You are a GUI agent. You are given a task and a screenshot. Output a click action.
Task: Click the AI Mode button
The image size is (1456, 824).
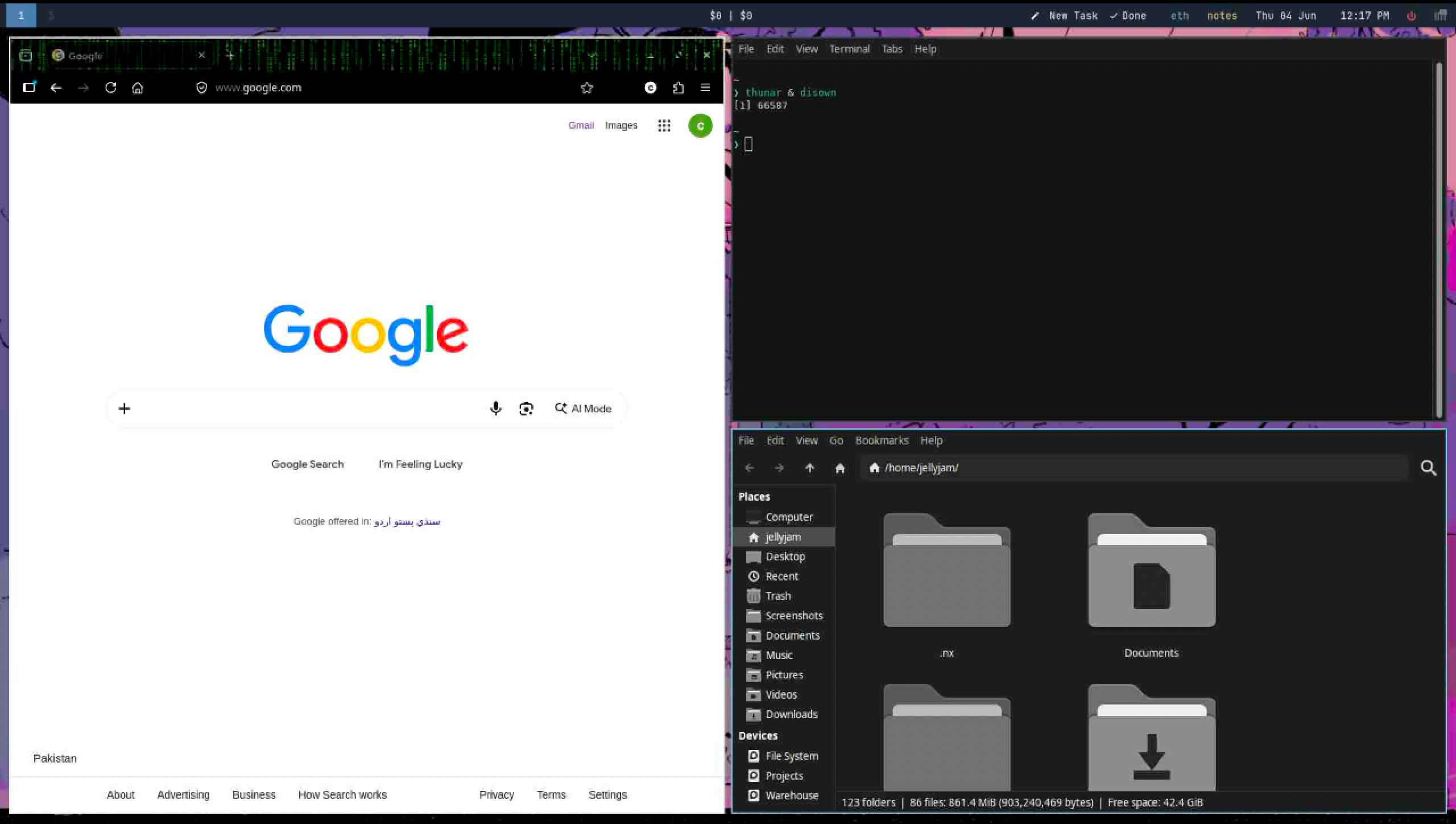pos(583,409)
